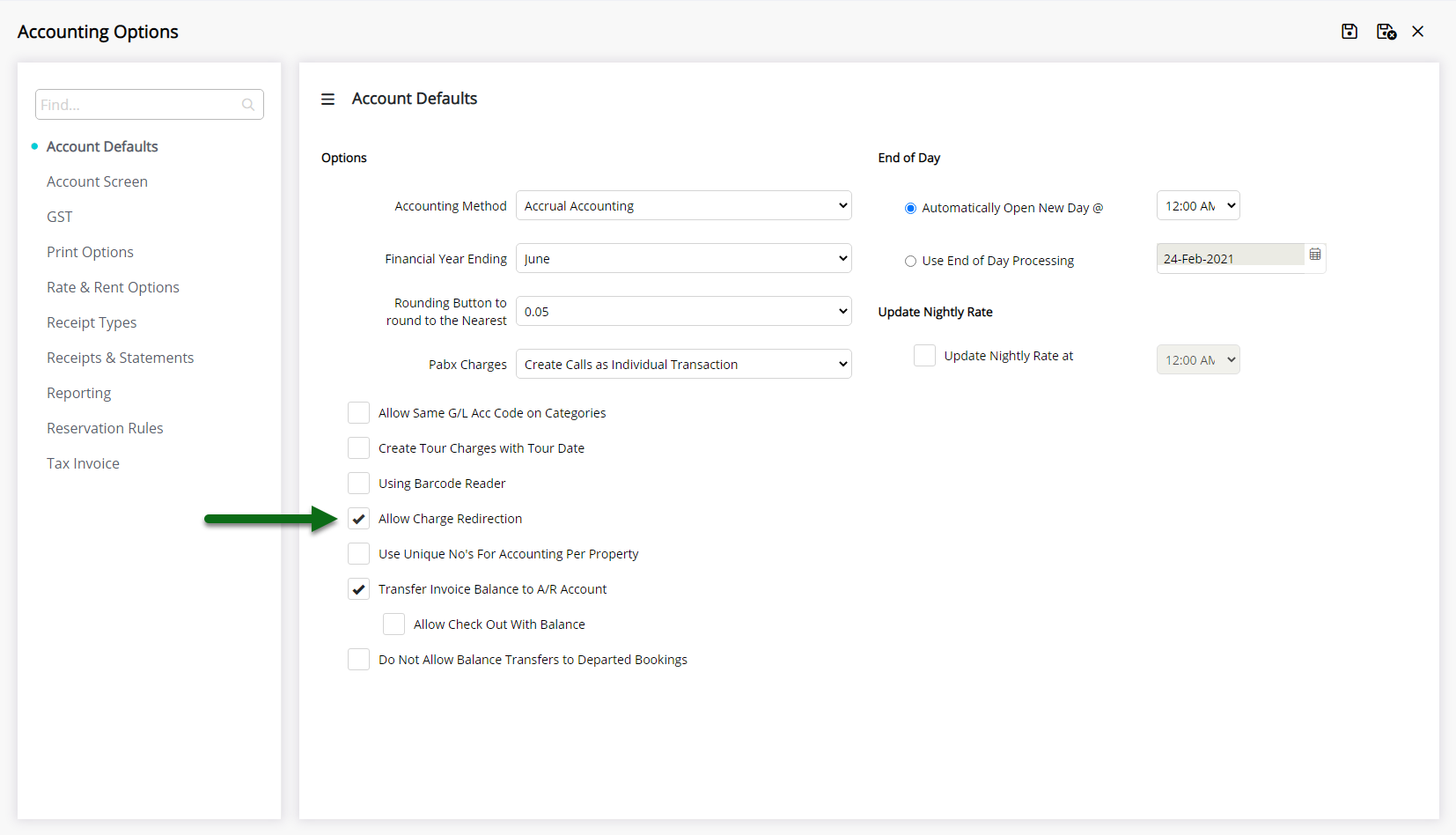Expand the Automatically Open New Day time dropdown
The image size is (1456, 835).
1197,206
